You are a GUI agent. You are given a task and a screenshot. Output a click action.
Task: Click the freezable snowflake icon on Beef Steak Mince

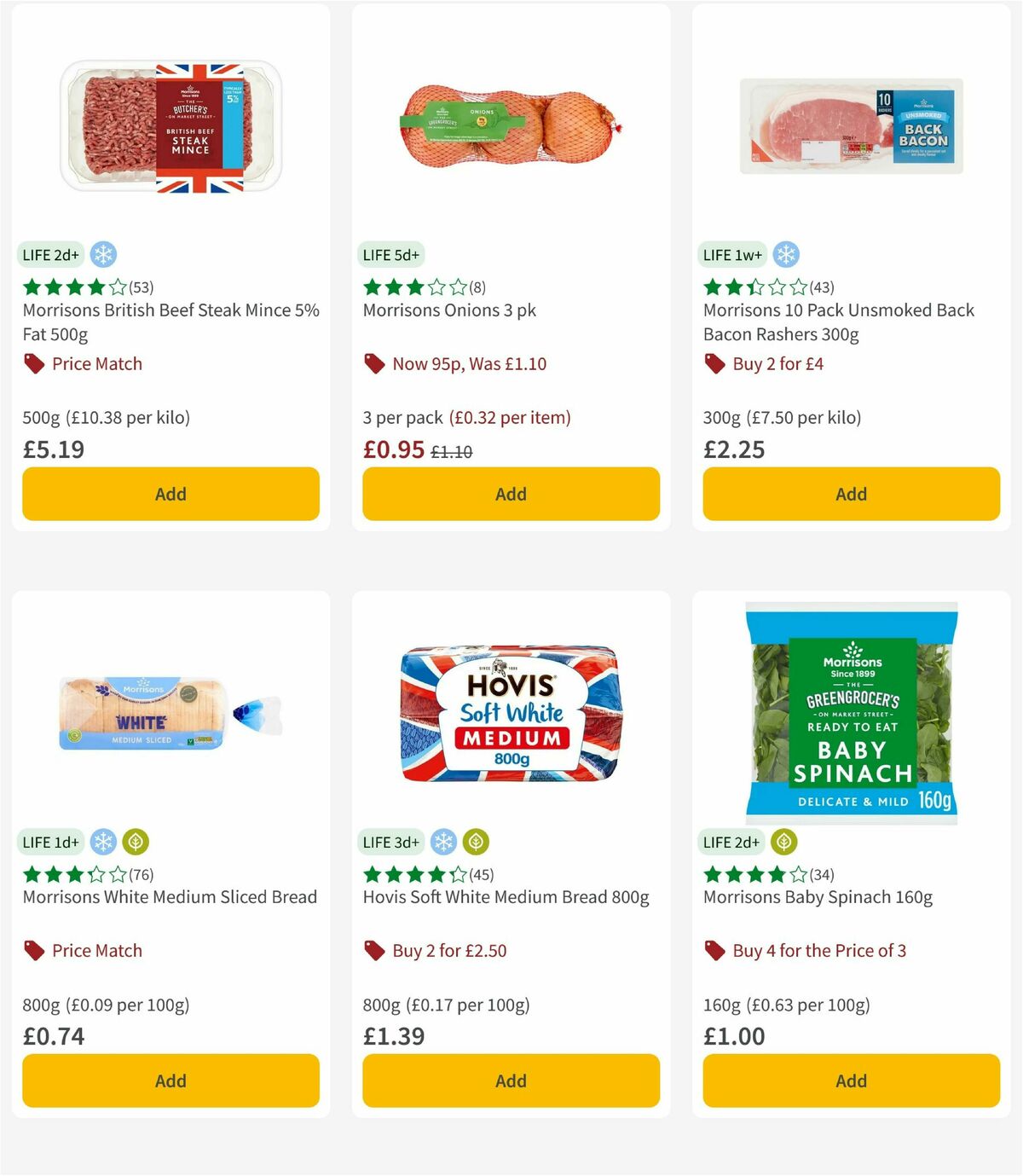click(104, 254)
